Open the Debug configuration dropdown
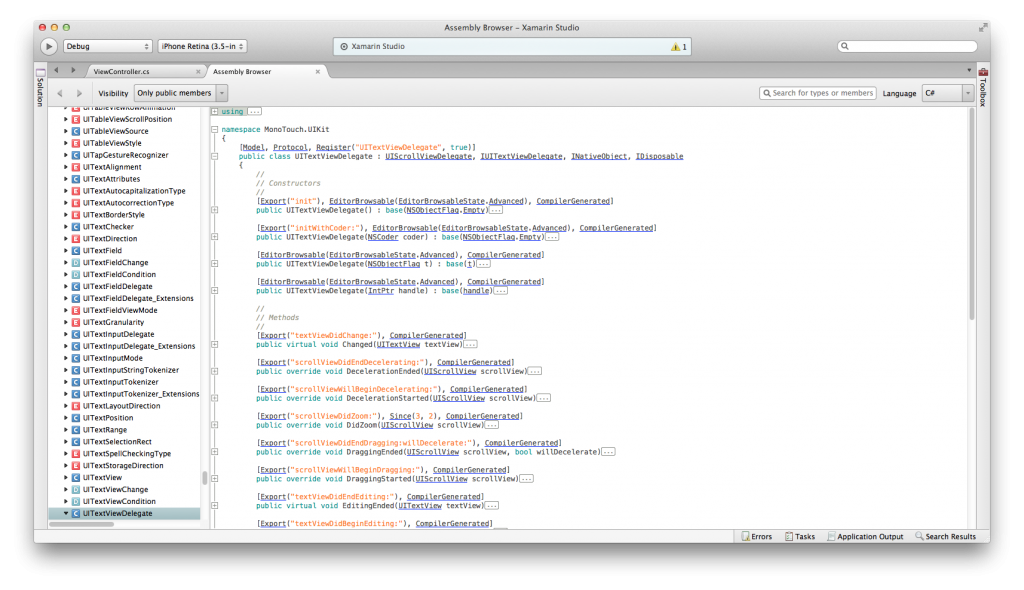The image size is (1024, 590). click(107, 46)
